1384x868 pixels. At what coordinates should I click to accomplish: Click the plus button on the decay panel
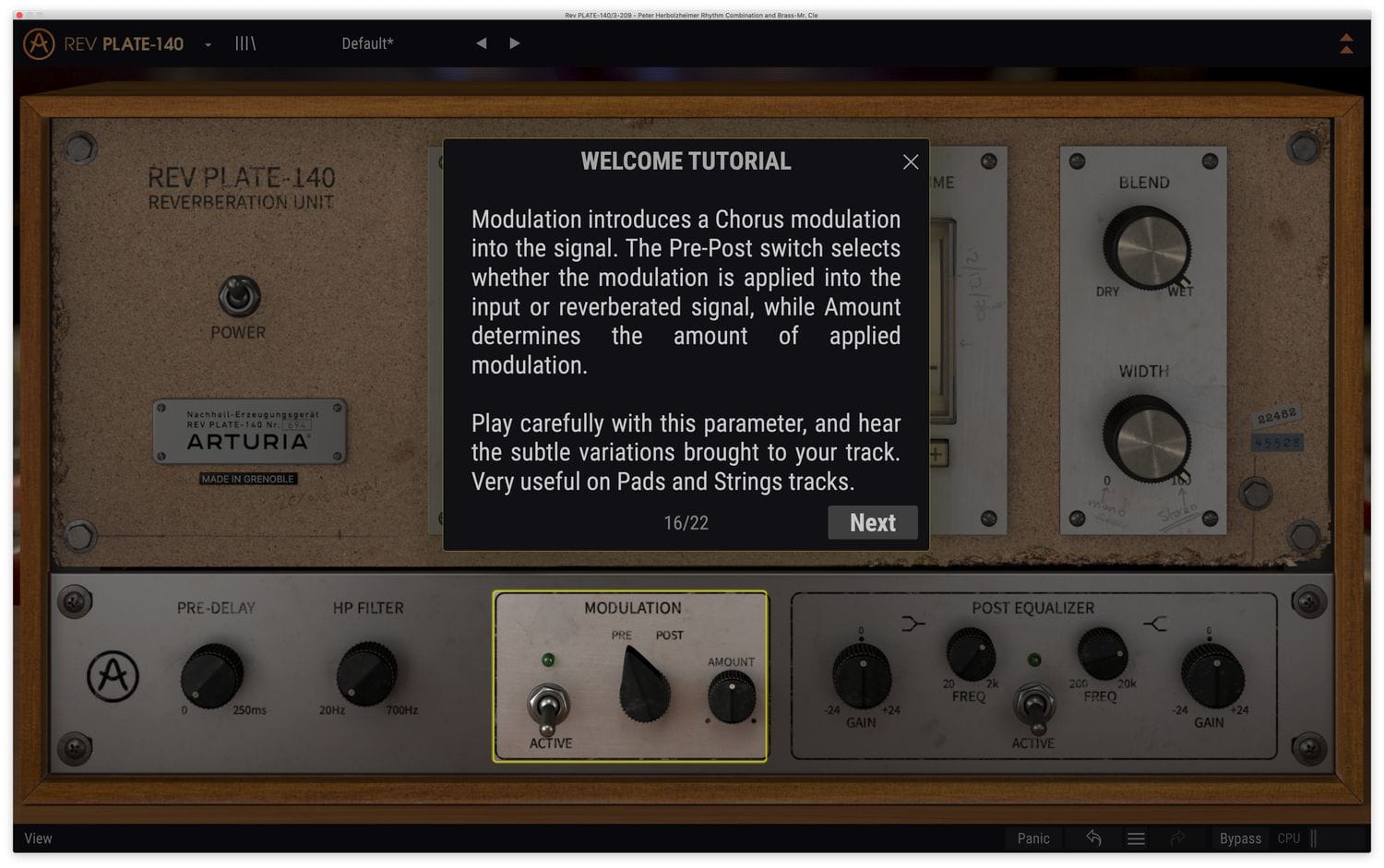coord(938,454)
